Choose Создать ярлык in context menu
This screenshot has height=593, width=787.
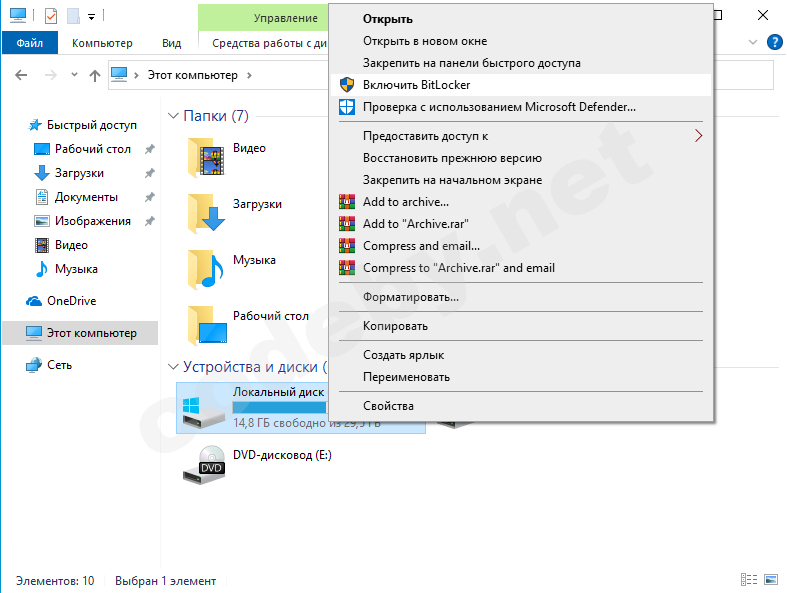[x=521, y=355]
